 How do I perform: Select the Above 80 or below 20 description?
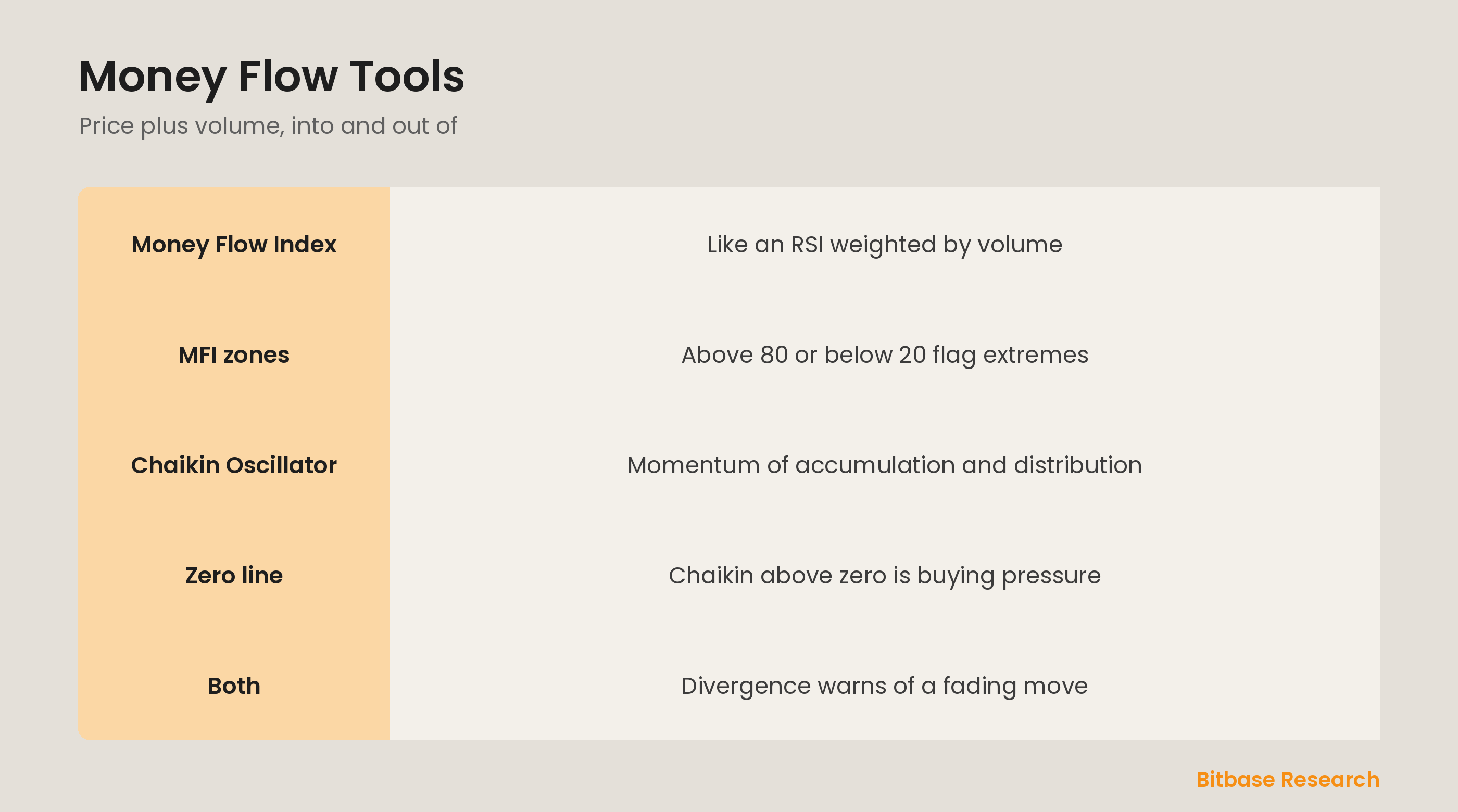885,356
